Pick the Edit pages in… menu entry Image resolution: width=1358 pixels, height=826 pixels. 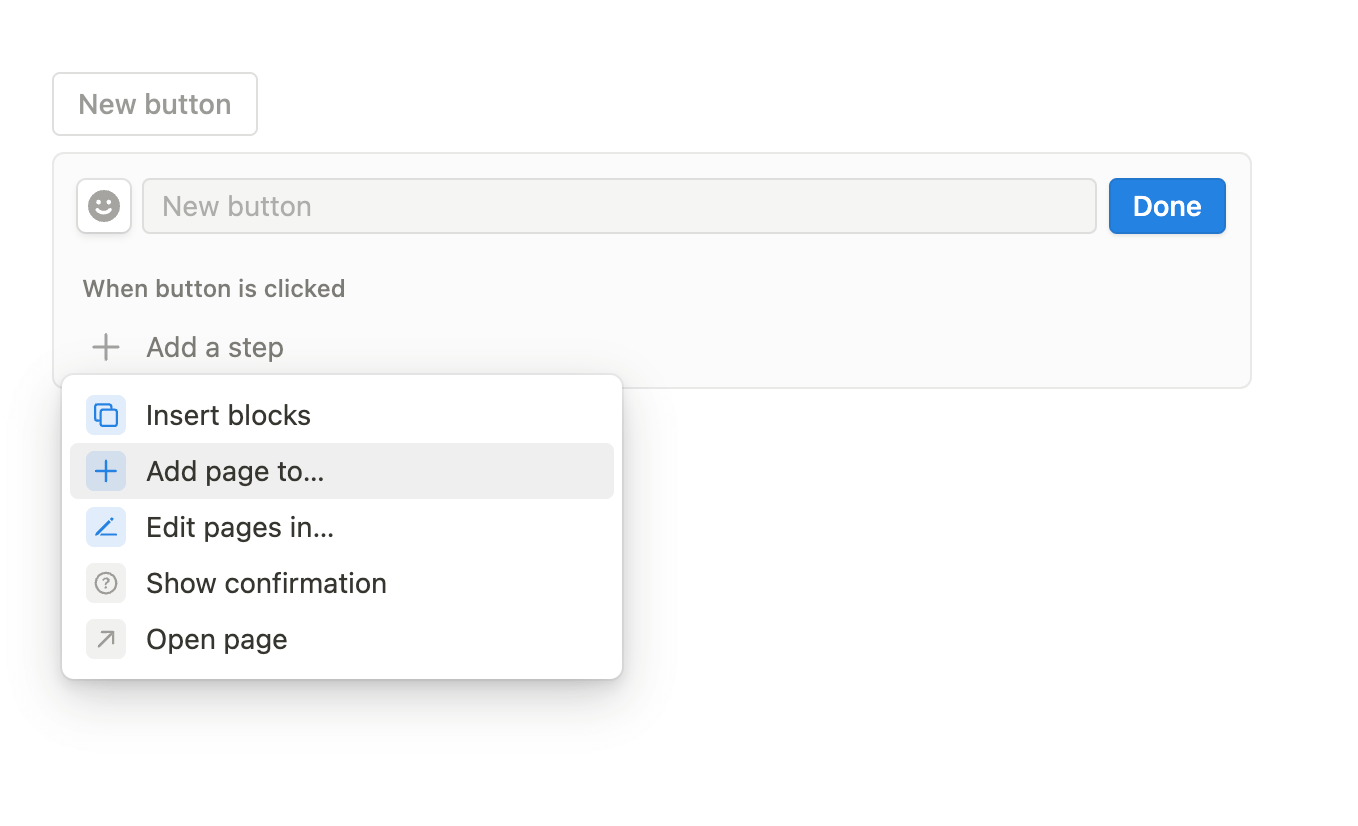[240, 527]
